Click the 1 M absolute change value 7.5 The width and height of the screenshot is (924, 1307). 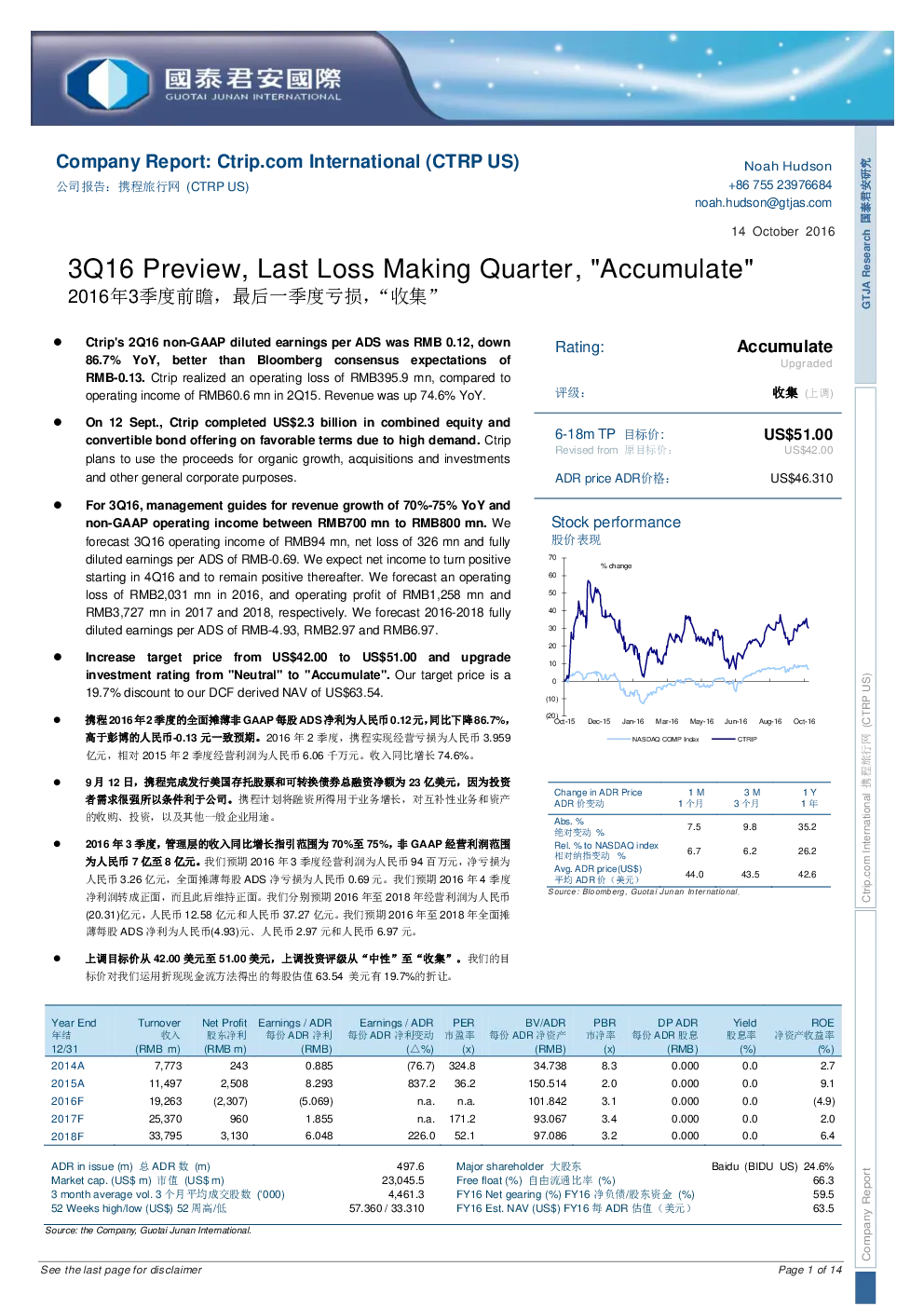coord(694,826)
